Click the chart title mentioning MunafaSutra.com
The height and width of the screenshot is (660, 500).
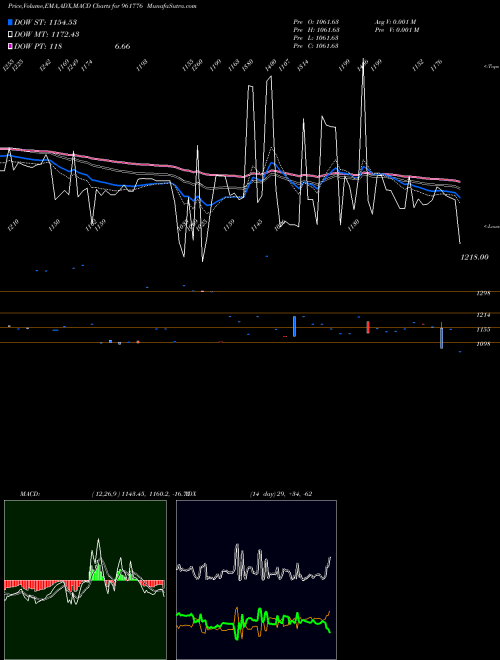(x=102, y=6)
